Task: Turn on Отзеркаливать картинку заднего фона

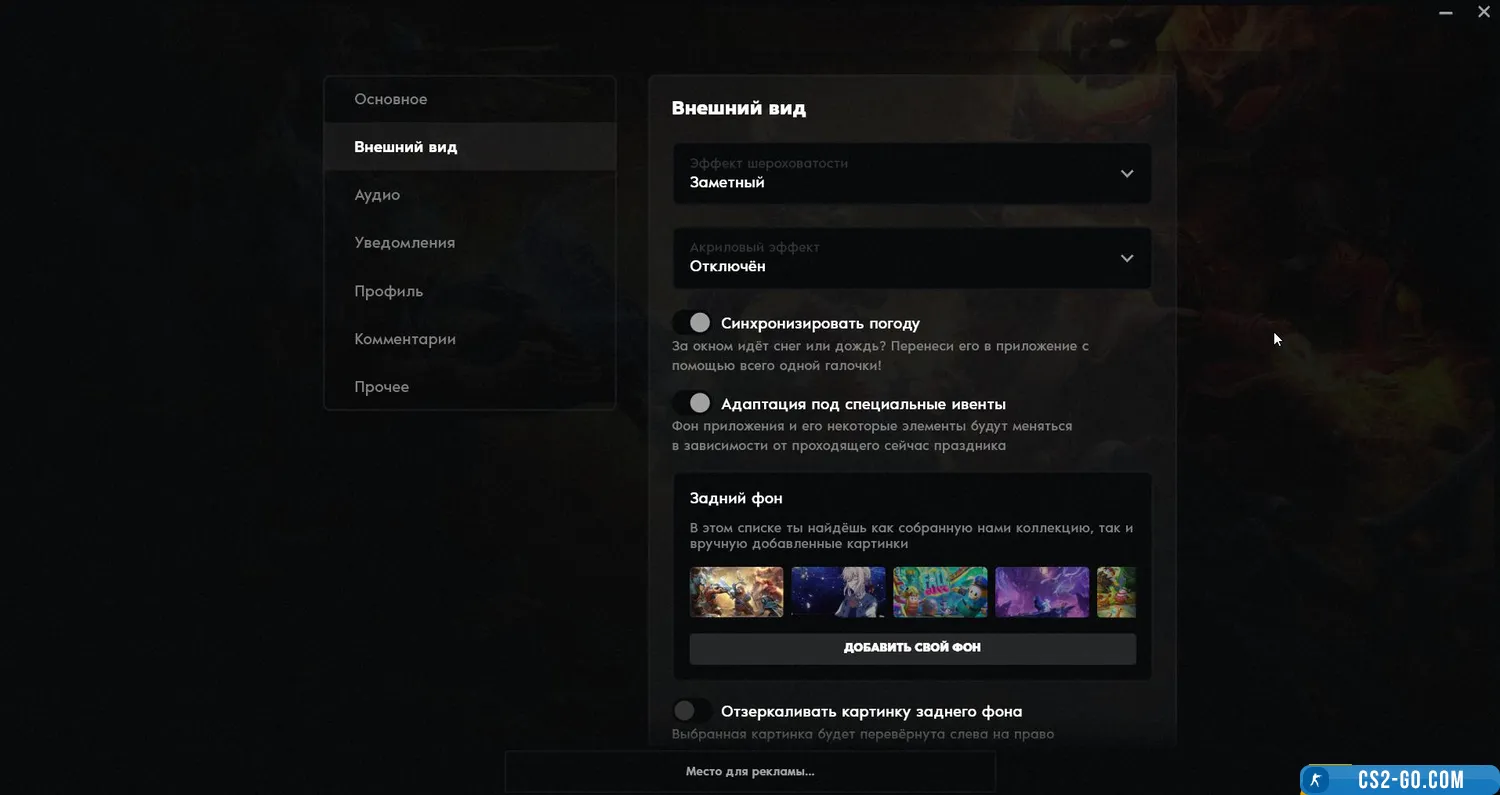Action: coord(692,711)
